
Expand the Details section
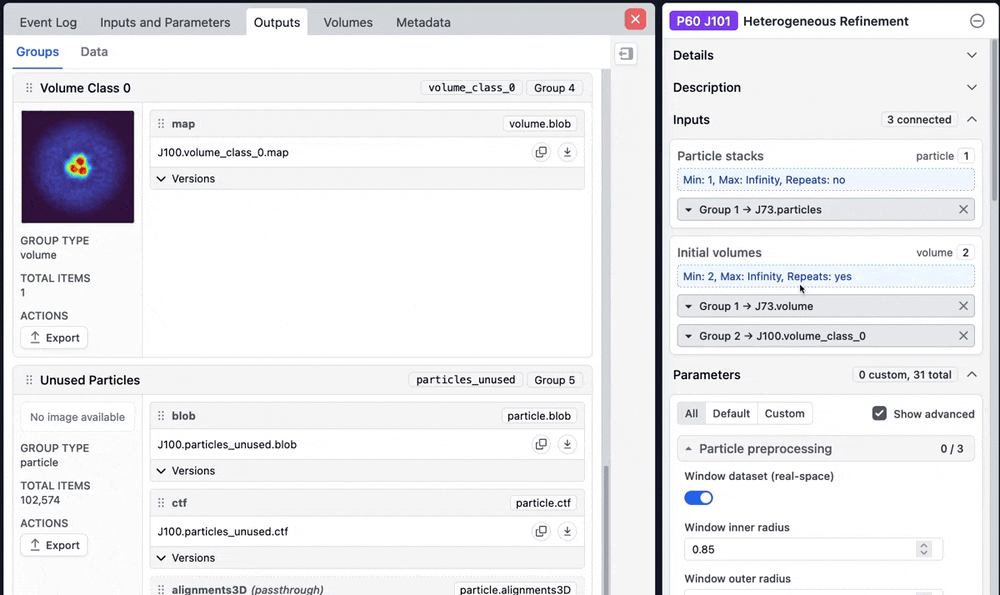click(971, 56)
